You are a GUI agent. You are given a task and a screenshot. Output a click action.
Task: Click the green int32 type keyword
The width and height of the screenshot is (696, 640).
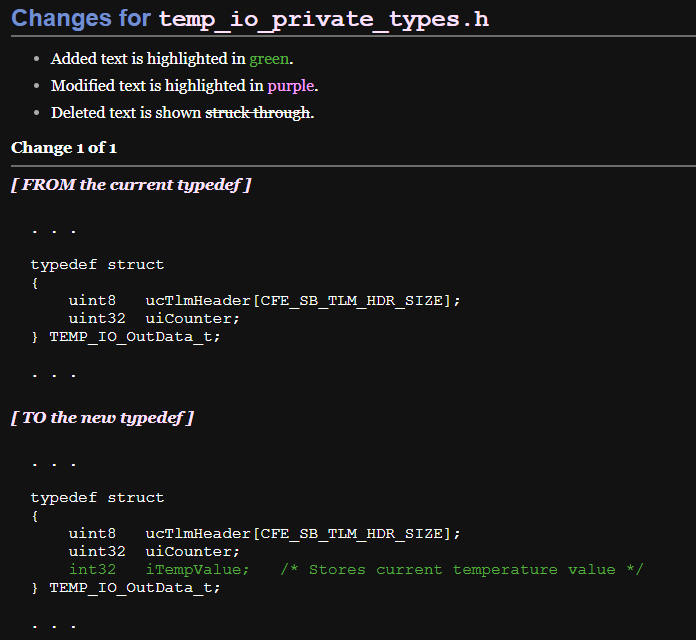coord(92,570)
